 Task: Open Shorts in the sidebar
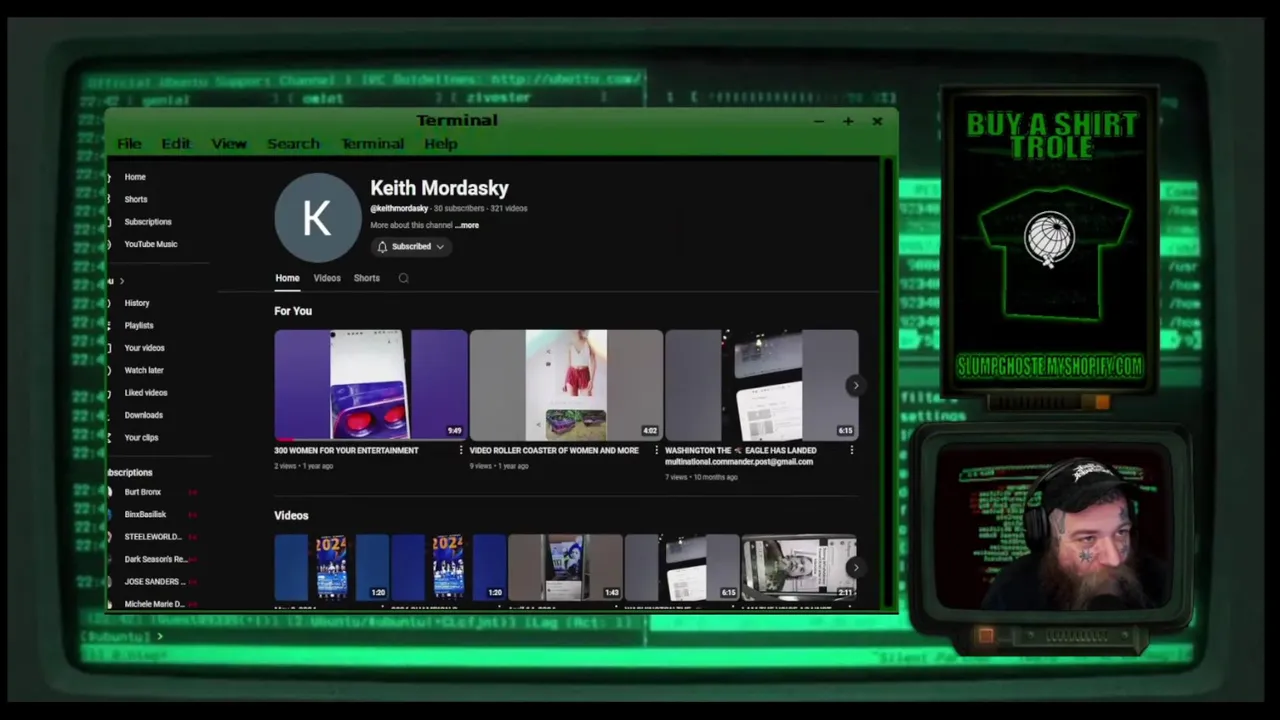click(x=136, y=199)
